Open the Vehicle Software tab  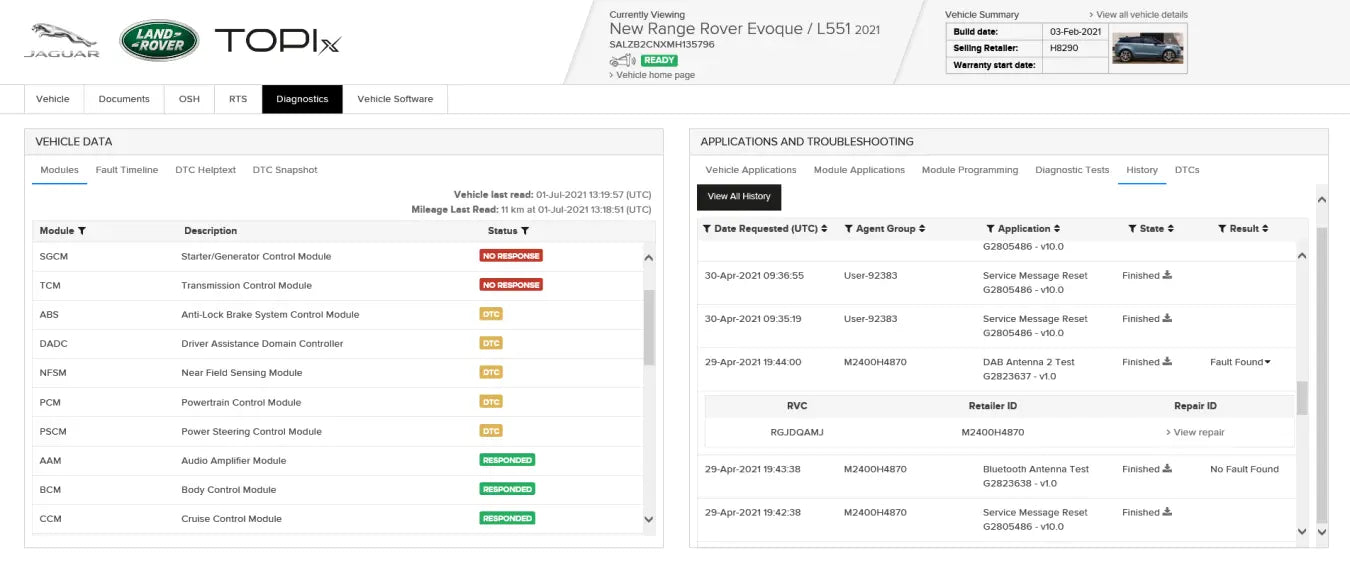(395, 99)
